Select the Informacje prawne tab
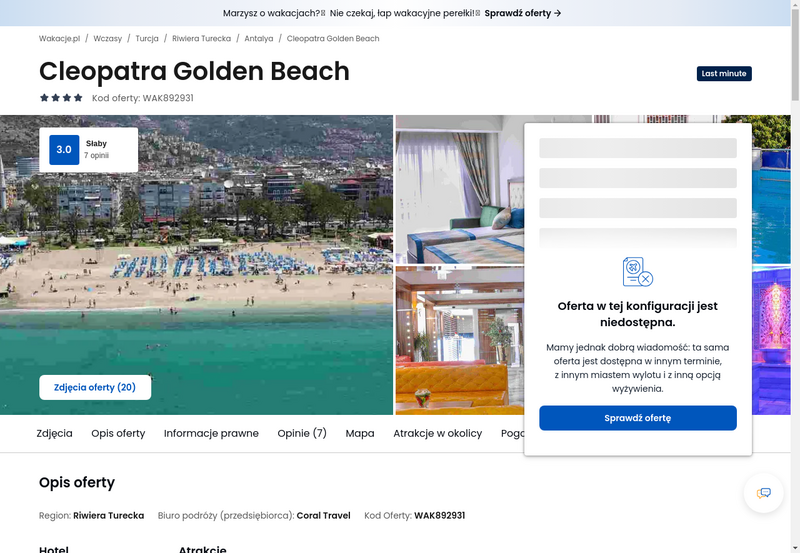Viewport: 800px width, 553px height. (211, 434)
